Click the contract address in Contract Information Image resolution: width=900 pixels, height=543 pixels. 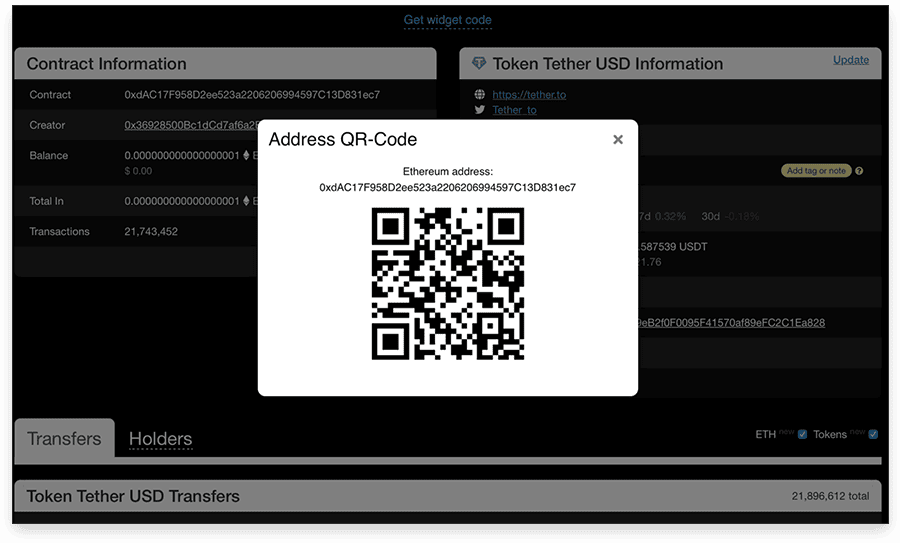[x=252, y=95]
